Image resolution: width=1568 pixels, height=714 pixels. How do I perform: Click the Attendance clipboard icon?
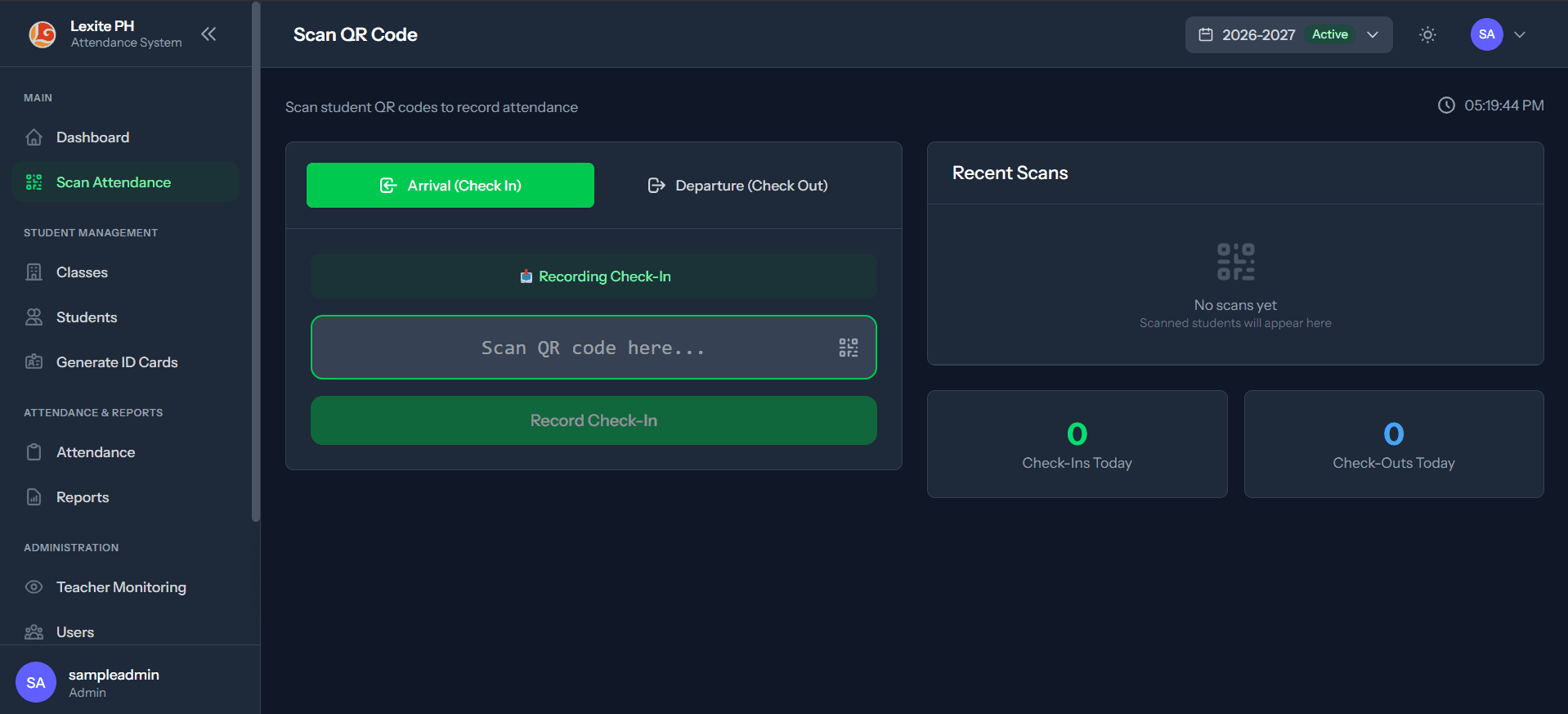pyautogui.click(x=34, y=452)
